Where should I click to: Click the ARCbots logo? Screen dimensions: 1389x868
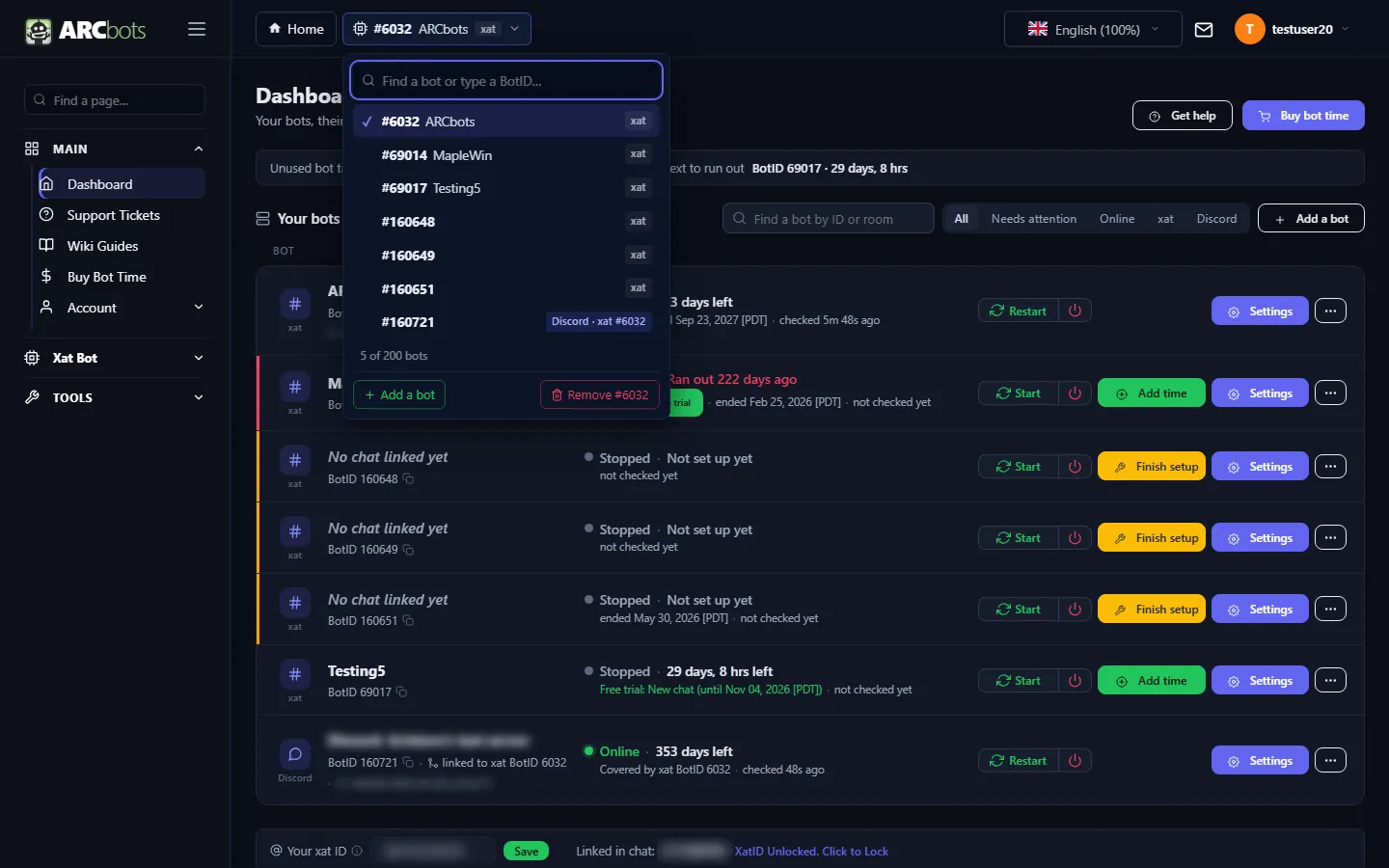point(86,30)
